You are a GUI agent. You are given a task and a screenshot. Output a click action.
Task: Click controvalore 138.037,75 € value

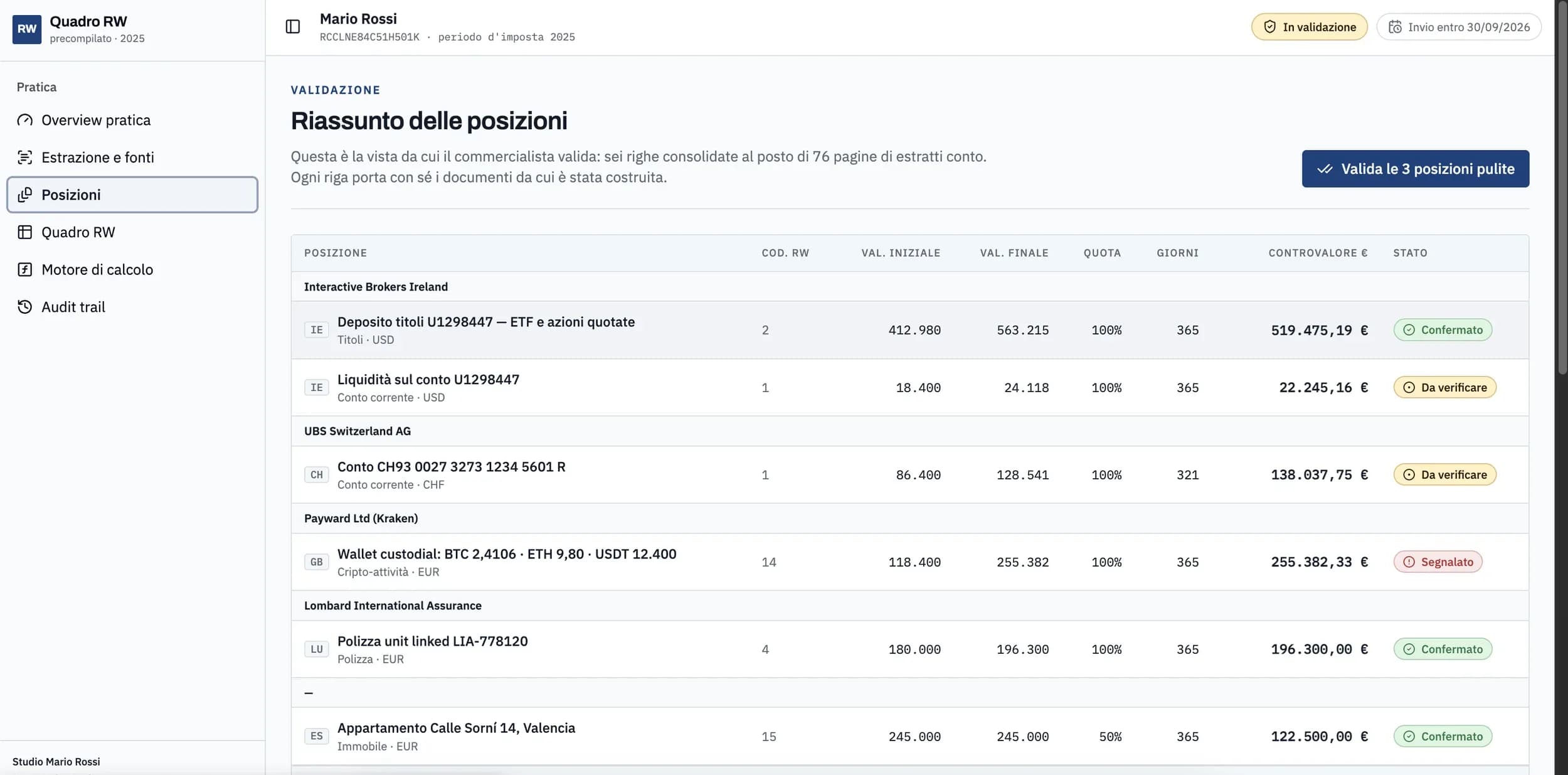(1320, 475)
